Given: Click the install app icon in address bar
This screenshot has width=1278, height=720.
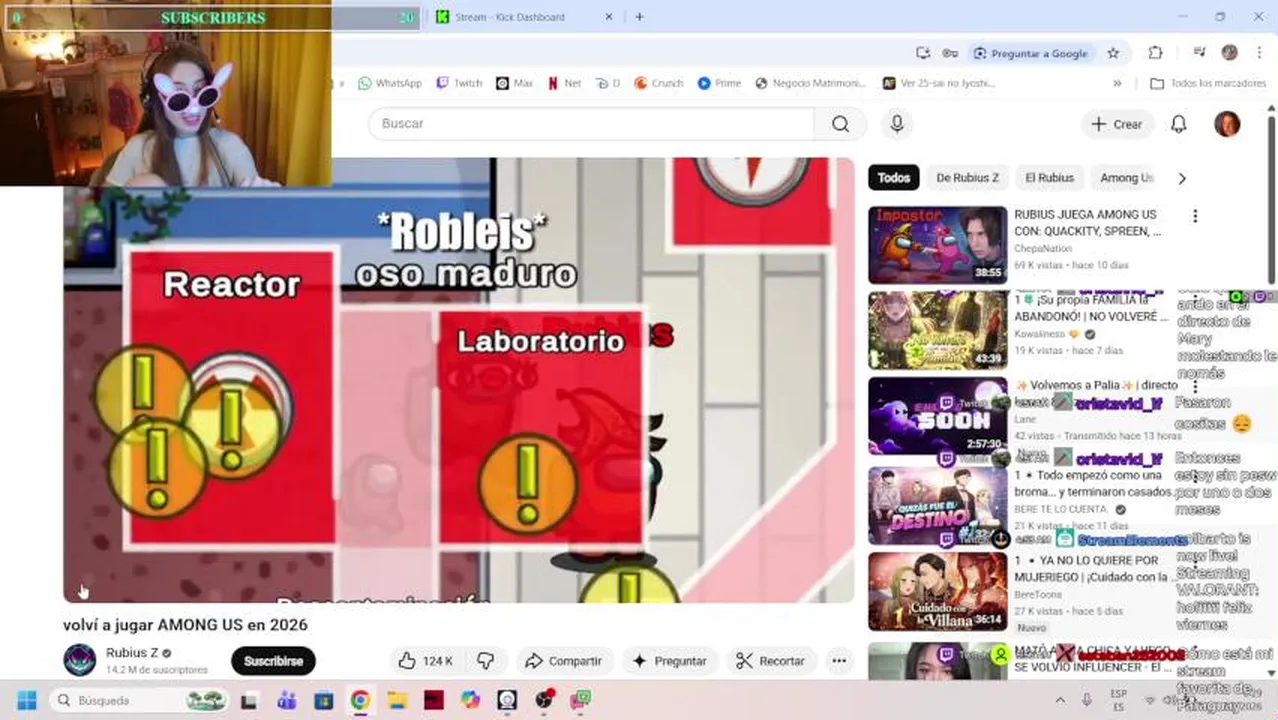Looking at the screenshot, I should [923, 53].
